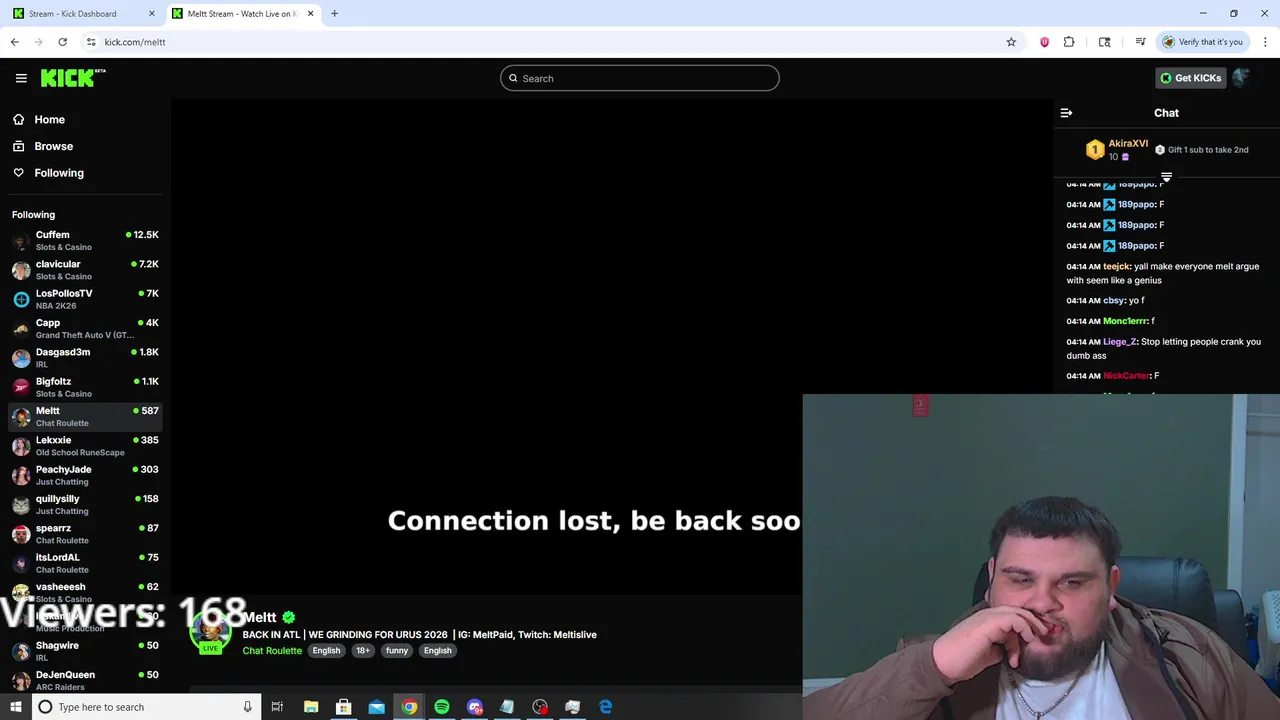The width and height of the screenshot is (1280, 720).
Task: Open PeachyJade channel in Following list
Action: click(x=85, y=475)
